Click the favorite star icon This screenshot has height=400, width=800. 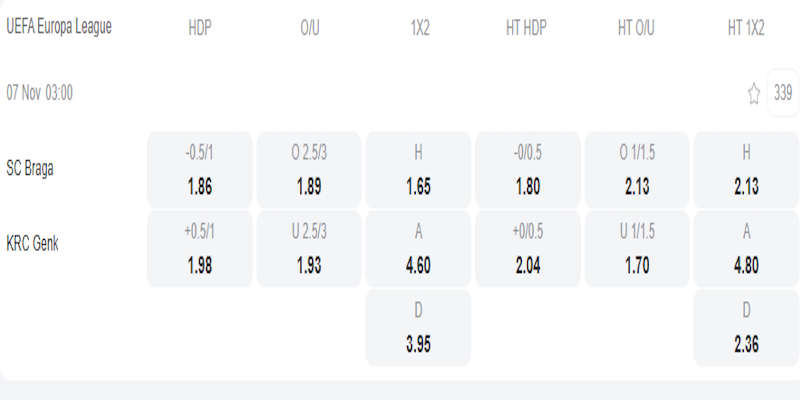(754, 94)
